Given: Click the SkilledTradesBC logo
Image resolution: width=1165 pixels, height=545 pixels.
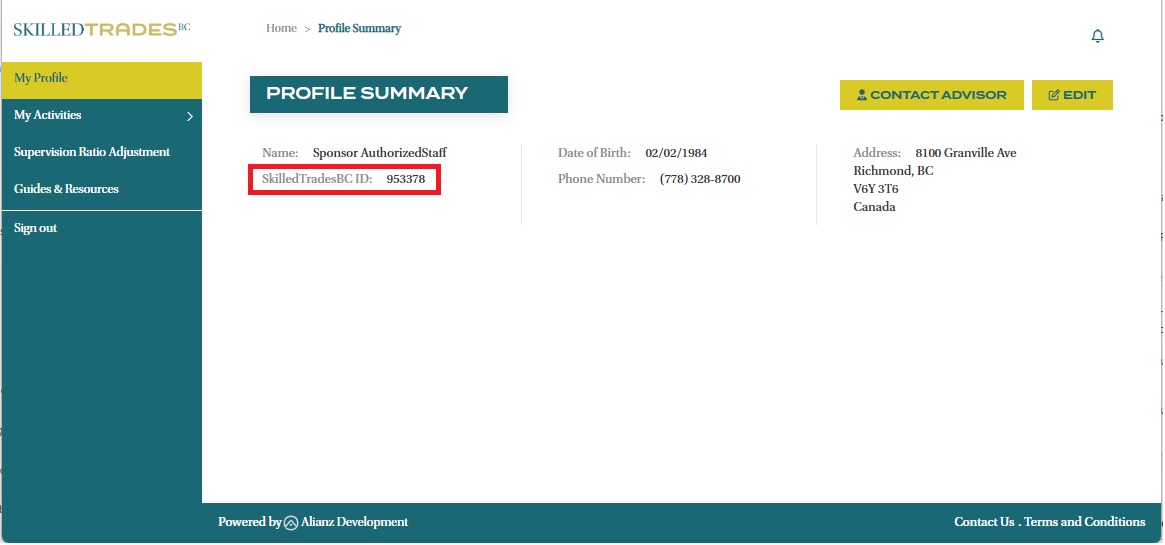Looking at the screenshot, I should pos(101,29).
